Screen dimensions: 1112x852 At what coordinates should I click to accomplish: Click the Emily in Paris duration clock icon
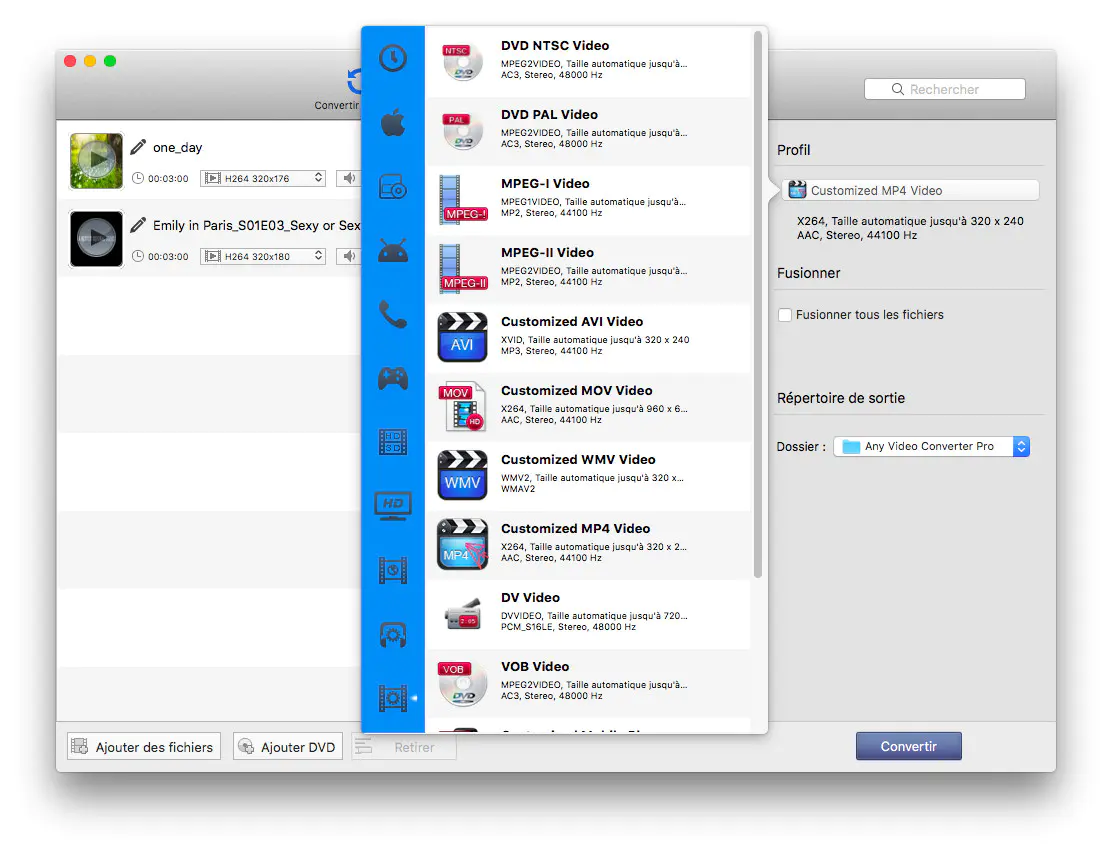click(x=138, y=256)
